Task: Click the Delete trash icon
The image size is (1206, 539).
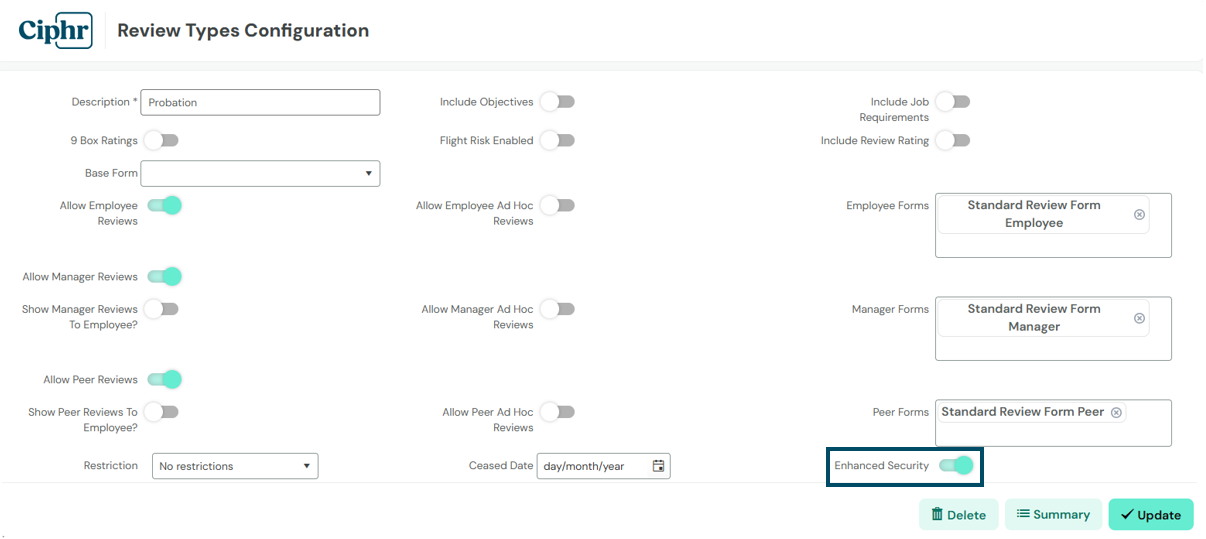Action: pyautogui.click(x=937, y=514)
